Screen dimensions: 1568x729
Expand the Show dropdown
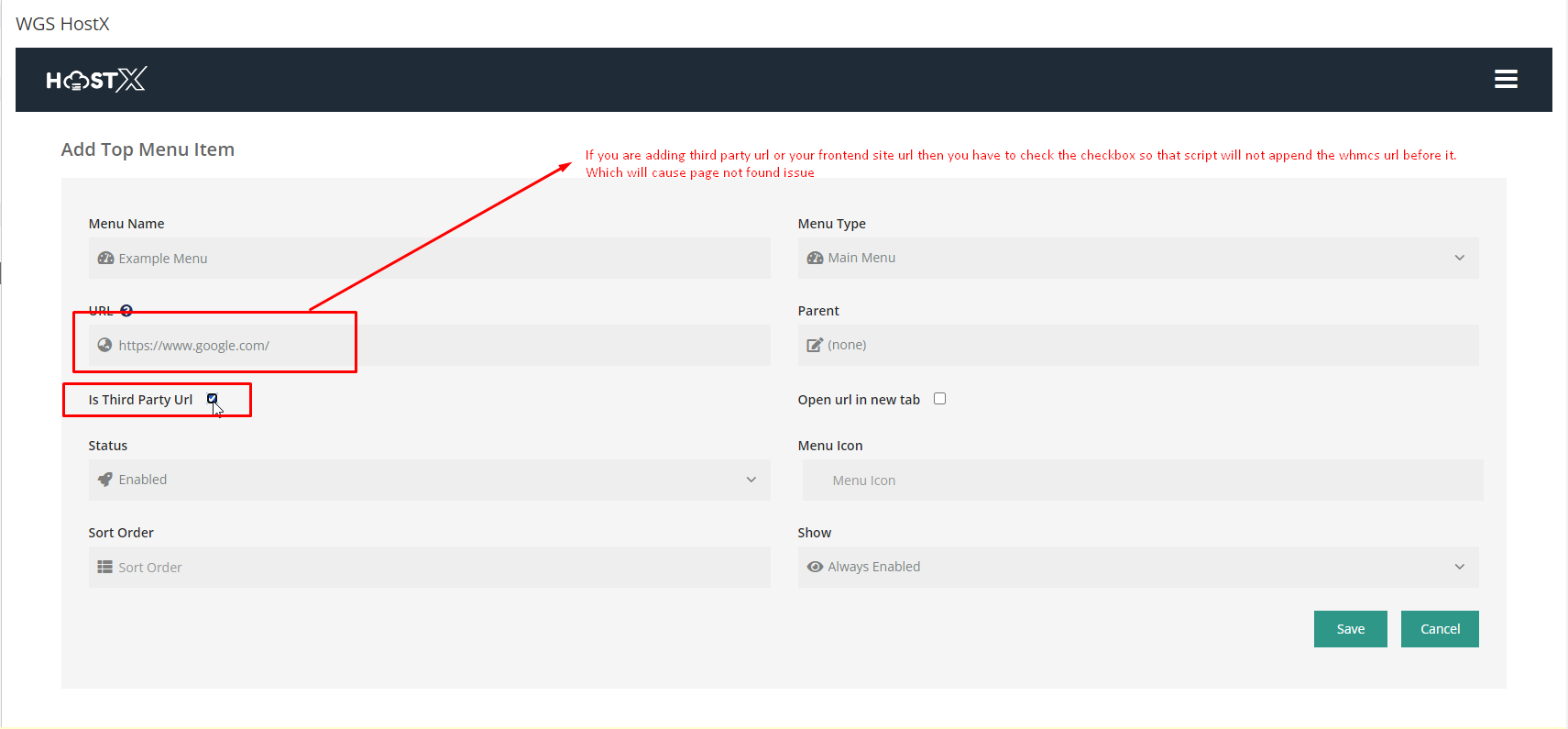pyautogui.click(x=1137, y=567)
